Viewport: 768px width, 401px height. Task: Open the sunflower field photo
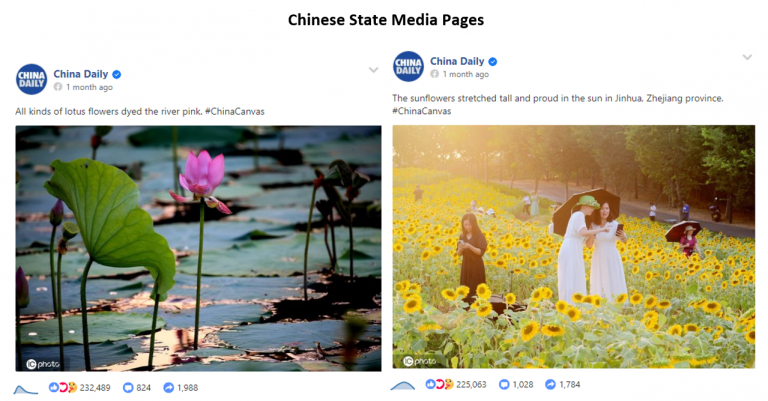(x=574, y=247)
